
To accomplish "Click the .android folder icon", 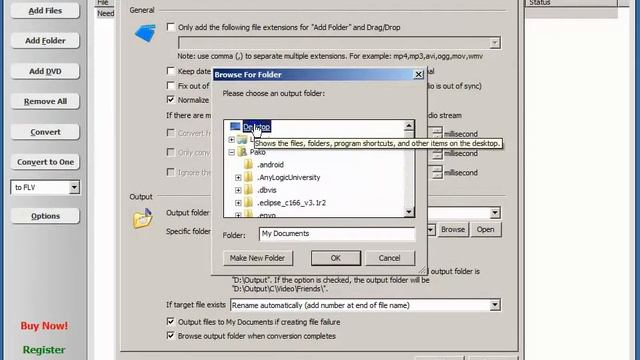I will point(248,164).
